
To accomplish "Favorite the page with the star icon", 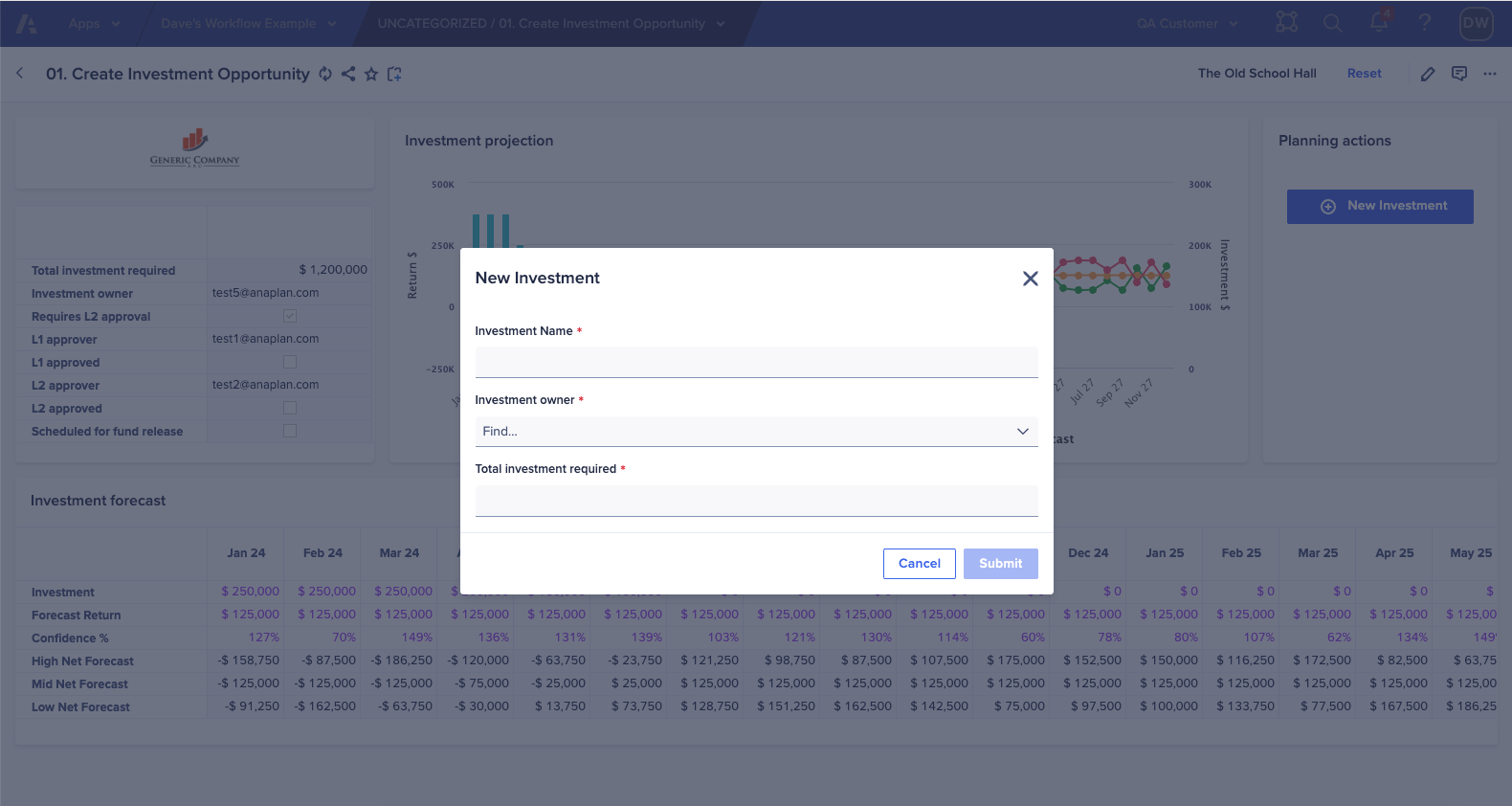I will tap(371, 74).
